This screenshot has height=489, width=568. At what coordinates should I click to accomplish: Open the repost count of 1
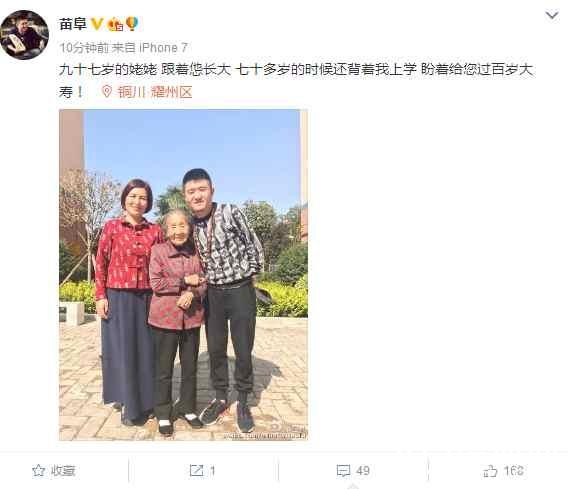212,471
